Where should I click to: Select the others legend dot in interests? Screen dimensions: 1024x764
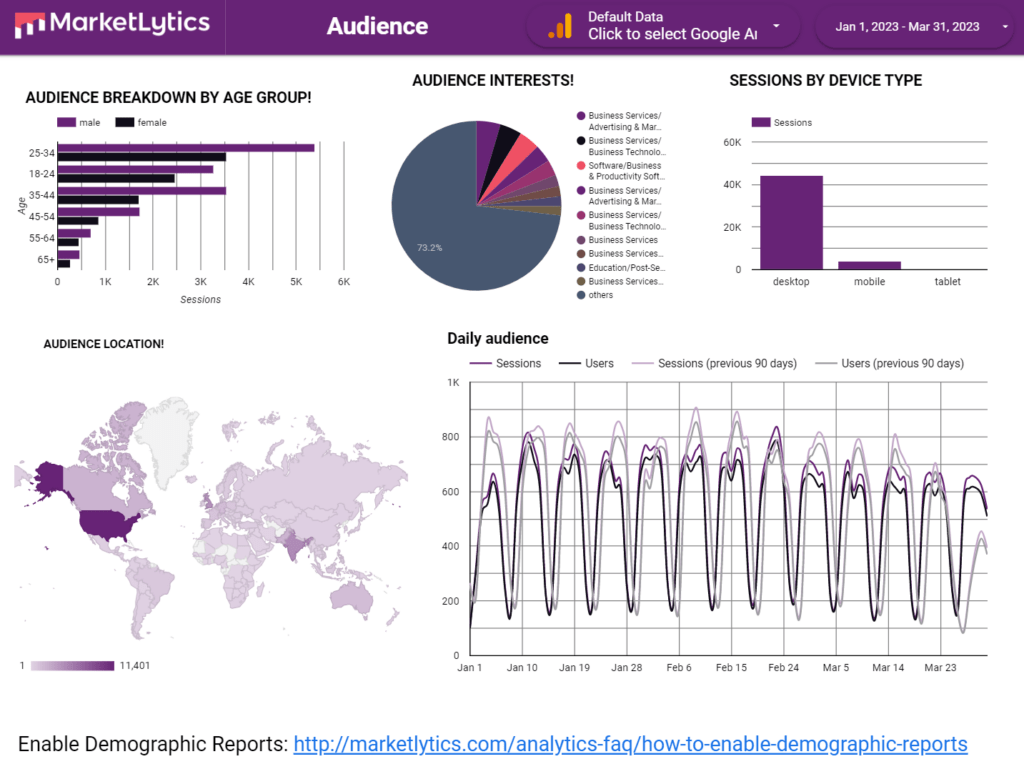pos(581,295)
